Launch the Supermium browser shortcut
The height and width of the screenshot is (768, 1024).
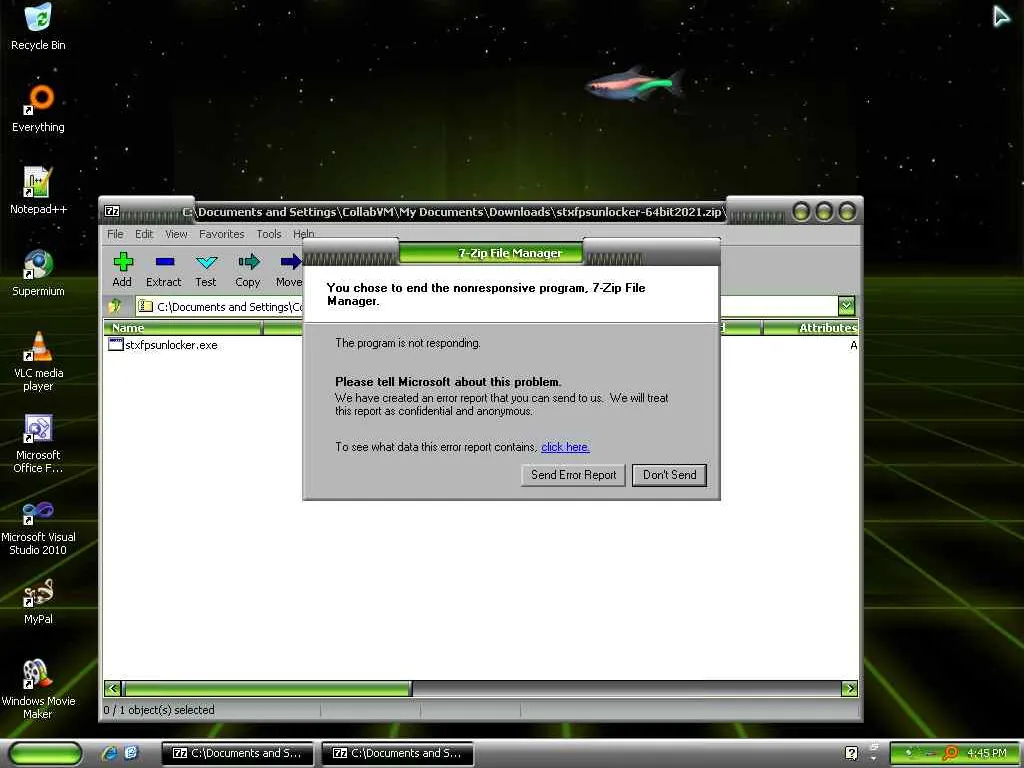38,273
